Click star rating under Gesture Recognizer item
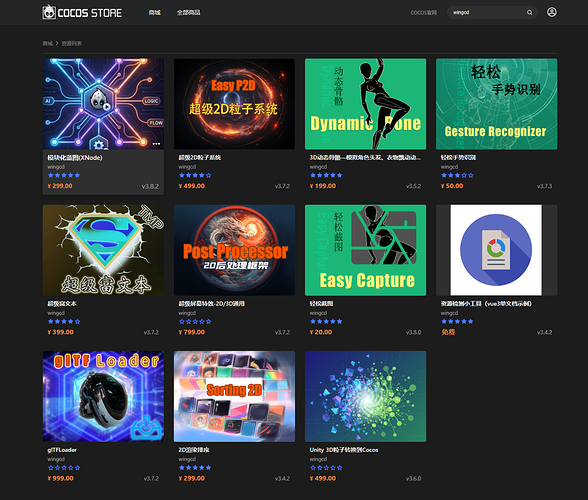This screenshot has width=588, height=500. tap(457, 175)
